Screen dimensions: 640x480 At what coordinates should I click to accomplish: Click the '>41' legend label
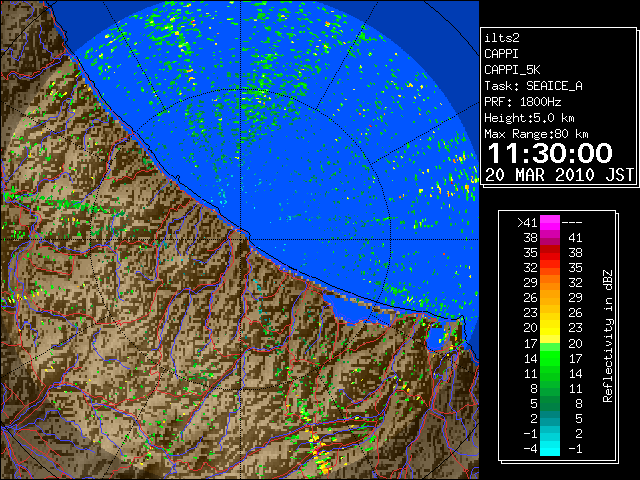[527, 223]
